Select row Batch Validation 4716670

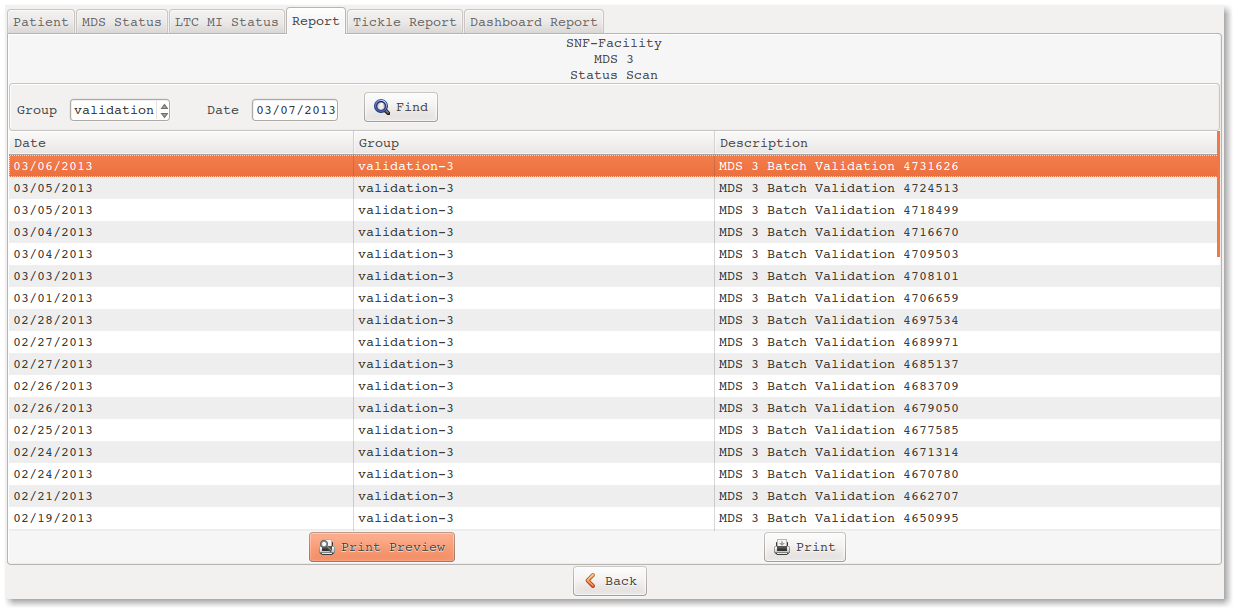click(613, 232)
